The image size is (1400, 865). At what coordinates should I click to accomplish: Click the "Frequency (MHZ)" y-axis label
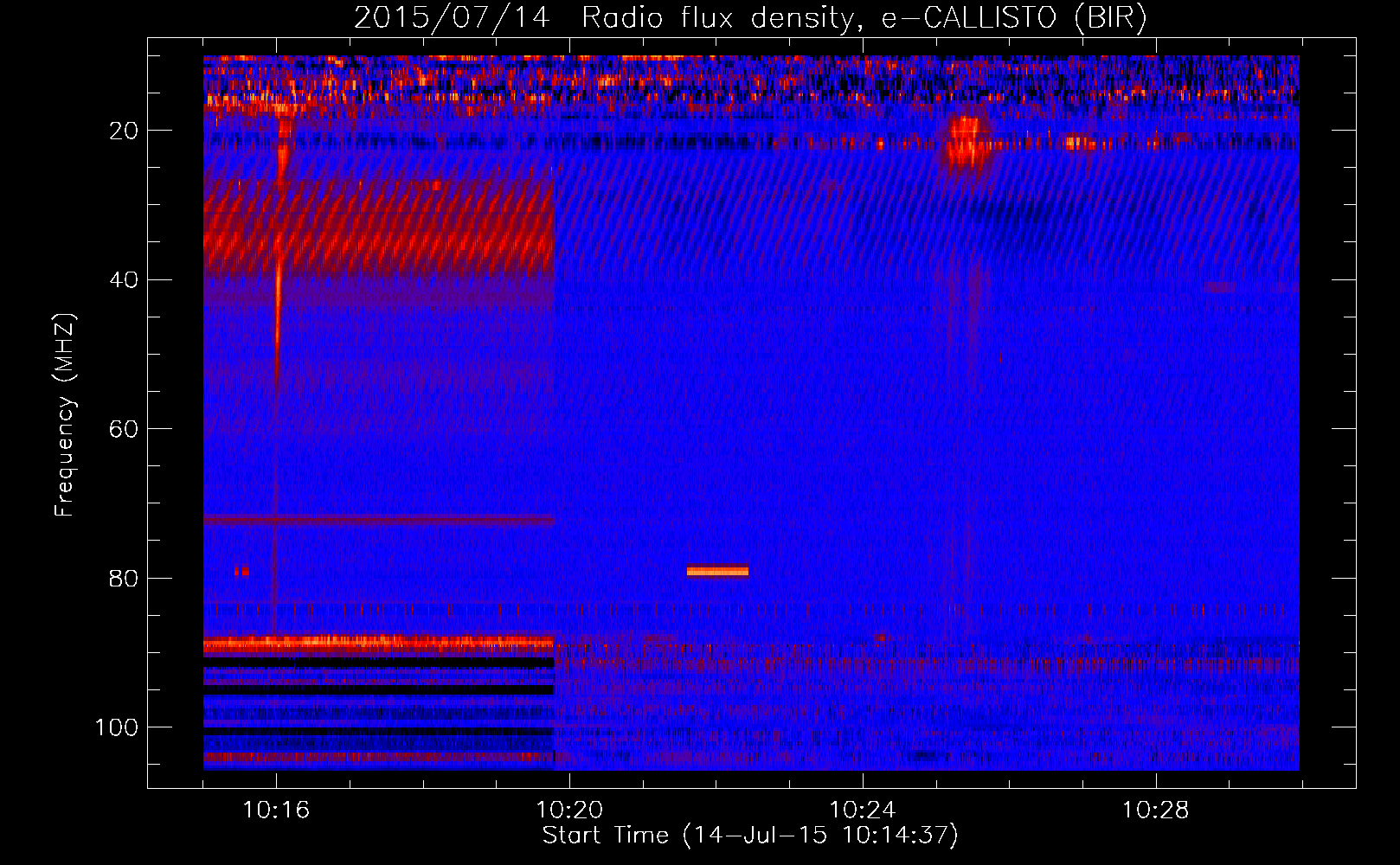coord(66,414)
